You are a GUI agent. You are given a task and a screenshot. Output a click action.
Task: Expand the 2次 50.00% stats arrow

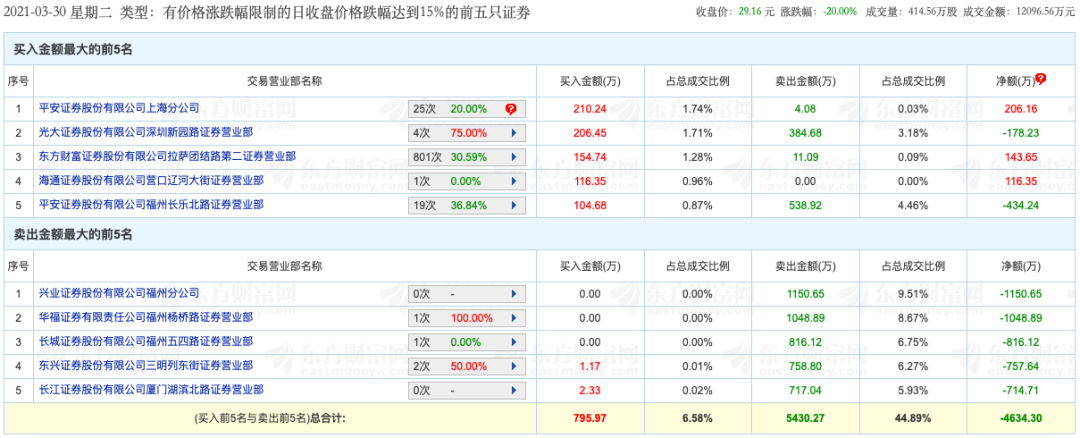coord(513,366)
